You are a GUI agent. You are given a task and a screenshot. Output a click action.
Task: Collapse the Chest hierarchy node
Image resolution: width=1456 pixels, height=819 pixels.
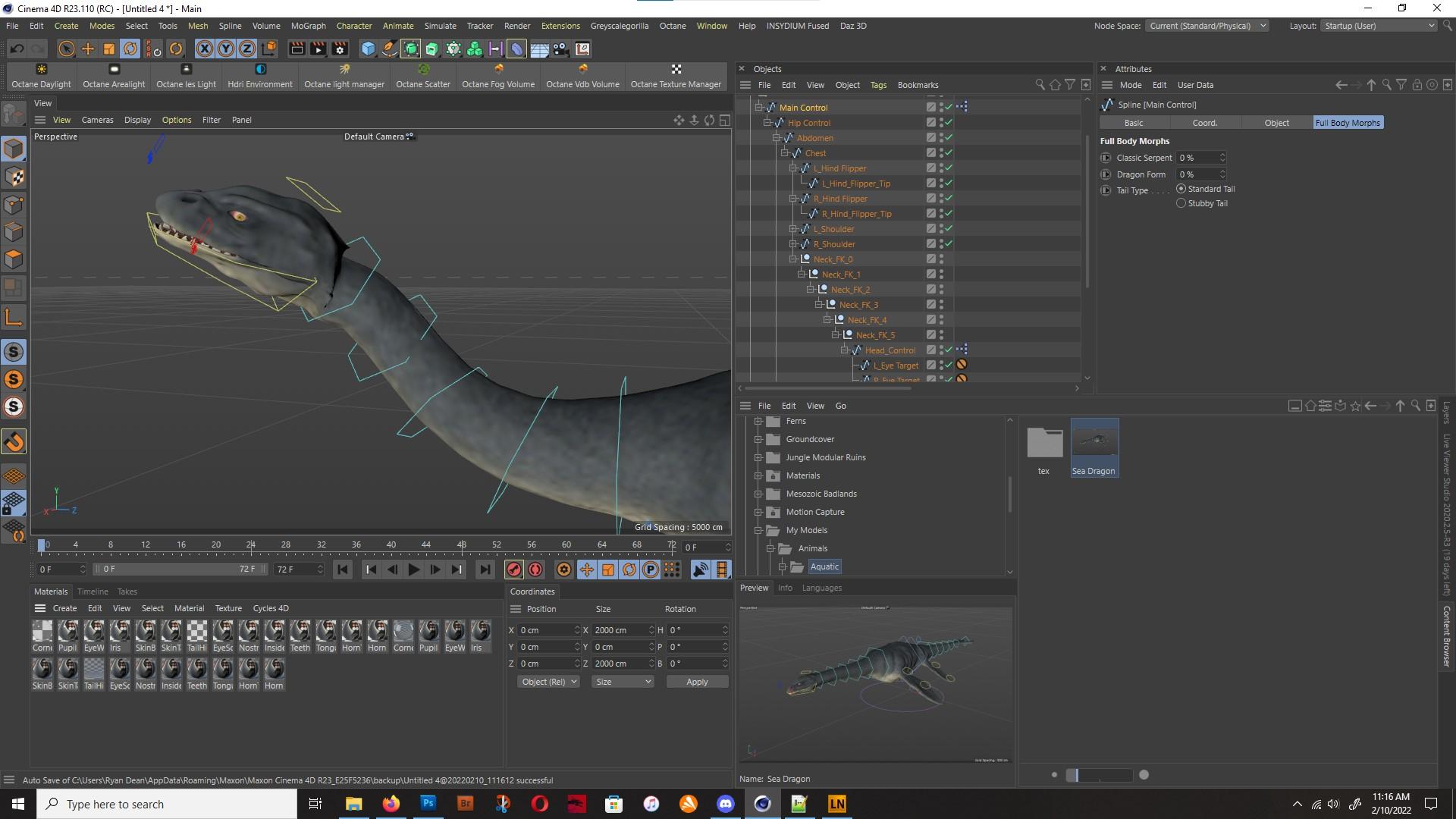pyautogui.click(x=785, y=152)
